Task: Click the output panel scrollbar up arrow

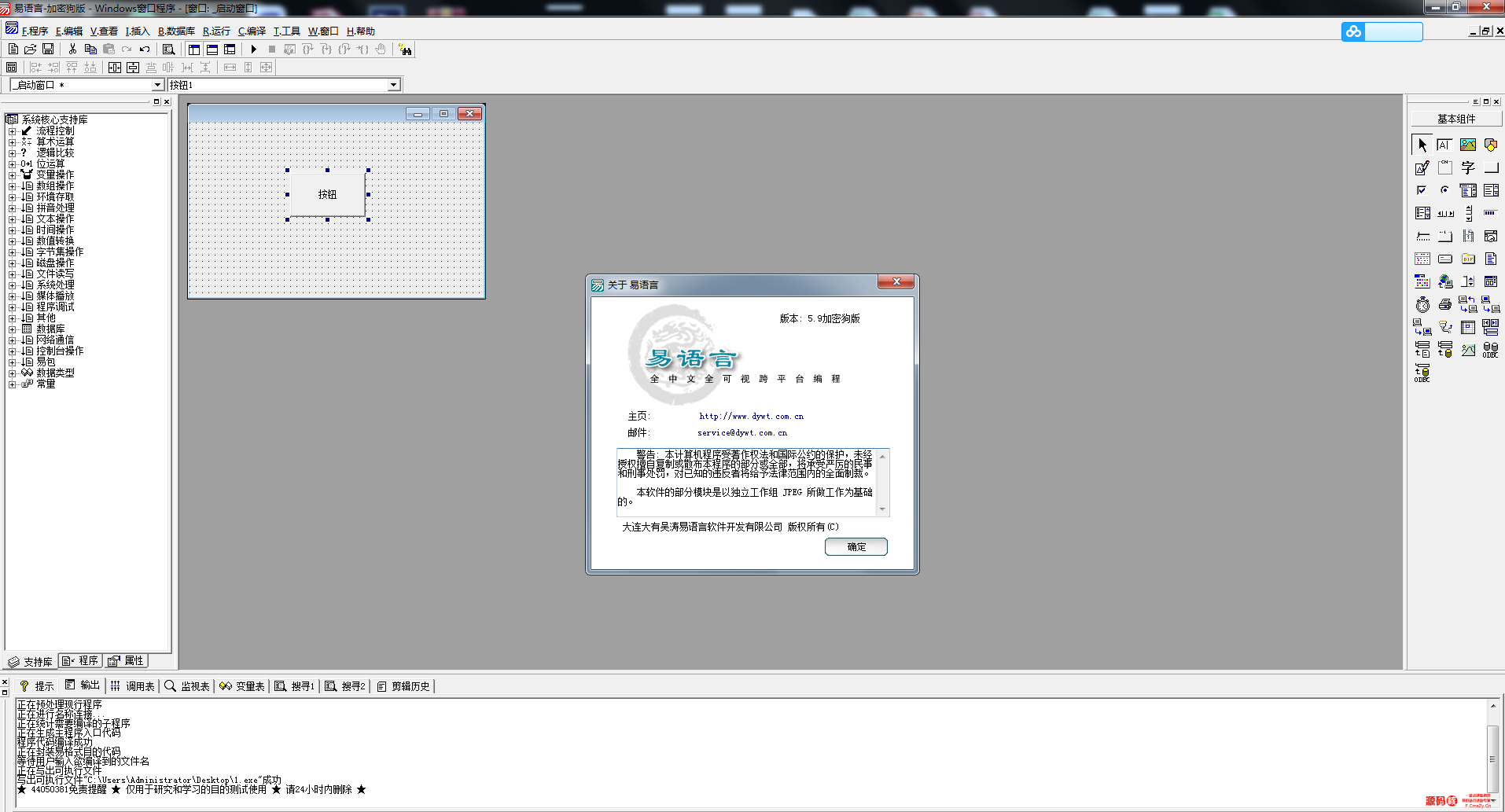Action: pos(1492,706)
